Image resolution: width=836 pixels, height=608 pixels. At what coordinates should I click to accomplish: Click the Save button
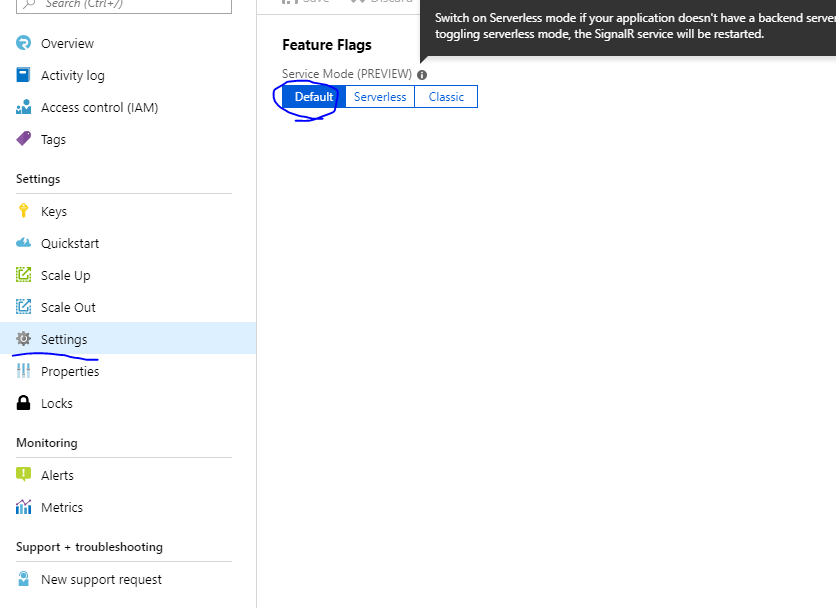[308, 3]
